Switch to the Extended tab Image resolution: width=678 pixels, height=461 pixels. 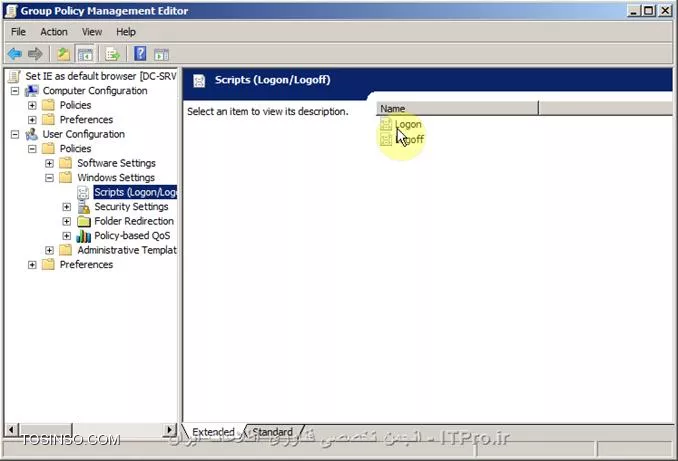point(213,432)
